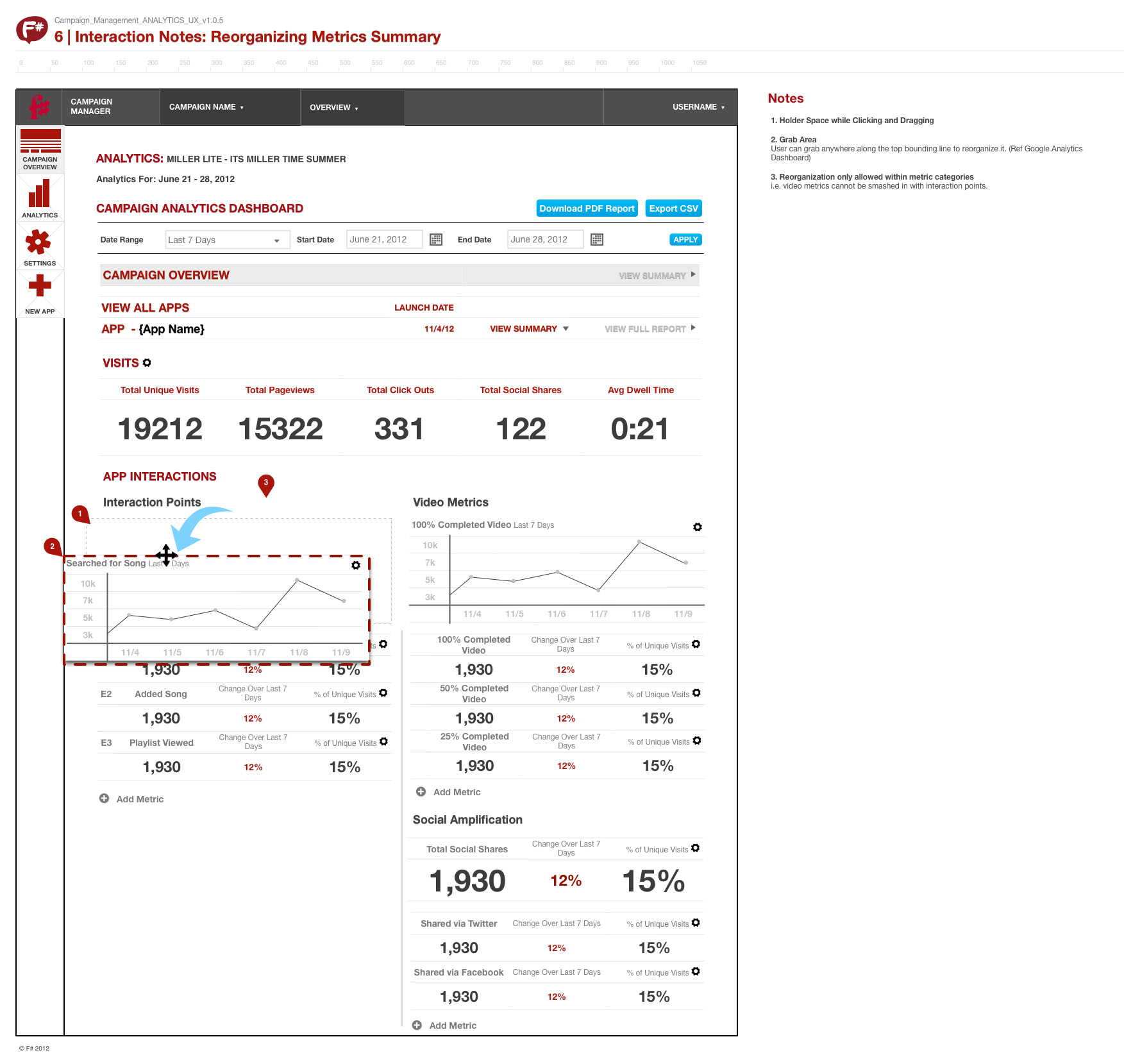Image resolution: width=1124 pixels, height=1064 pixels.
Task: Click plus icon under Interaction Points
Action: [104, 798]
